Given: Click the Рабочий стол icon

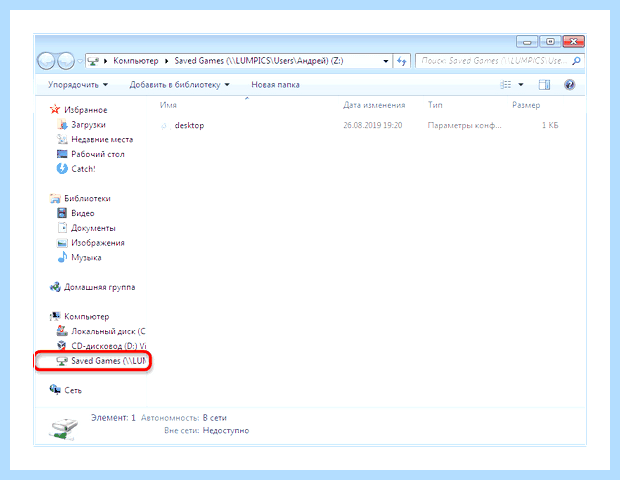Looking at the screenshot, I should coord(62,154).
